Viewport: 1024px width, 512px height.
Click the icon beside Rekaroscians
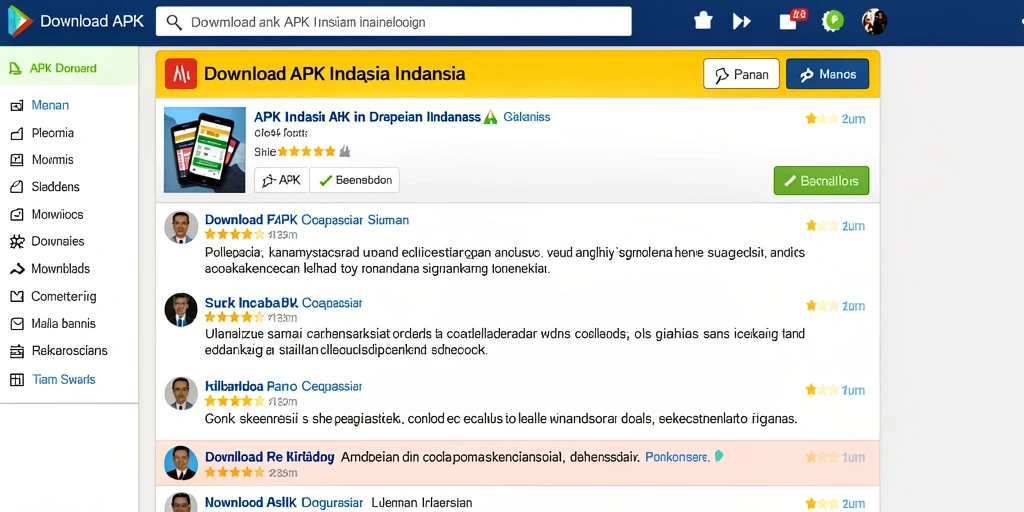[17, 351]
